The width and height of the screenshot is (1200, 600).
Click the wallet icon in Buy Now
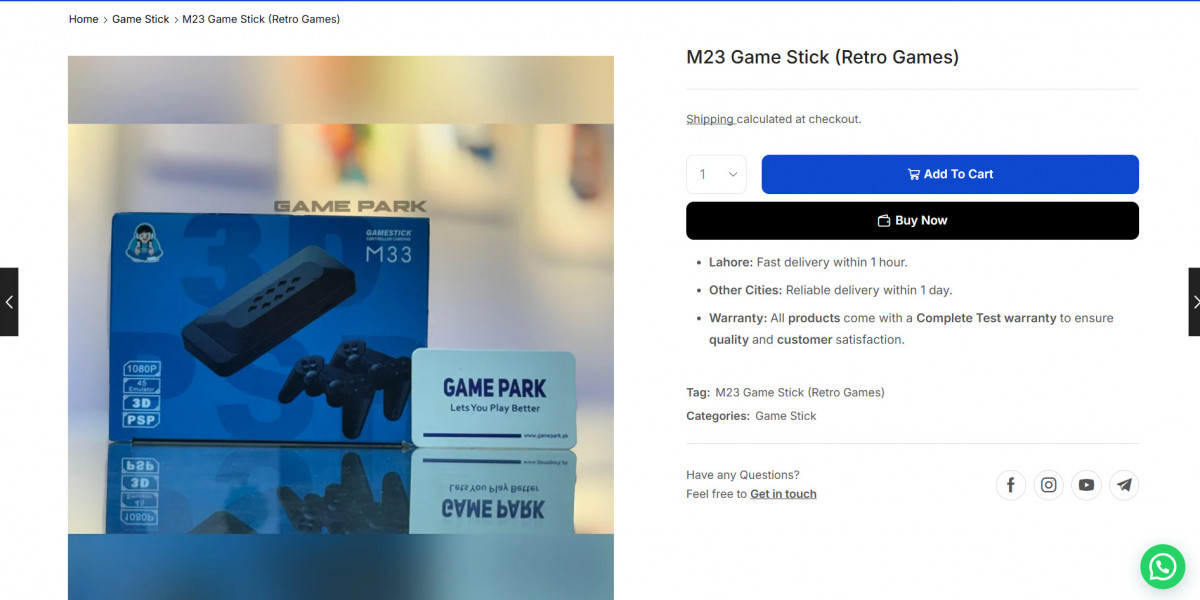pos(884,221)
